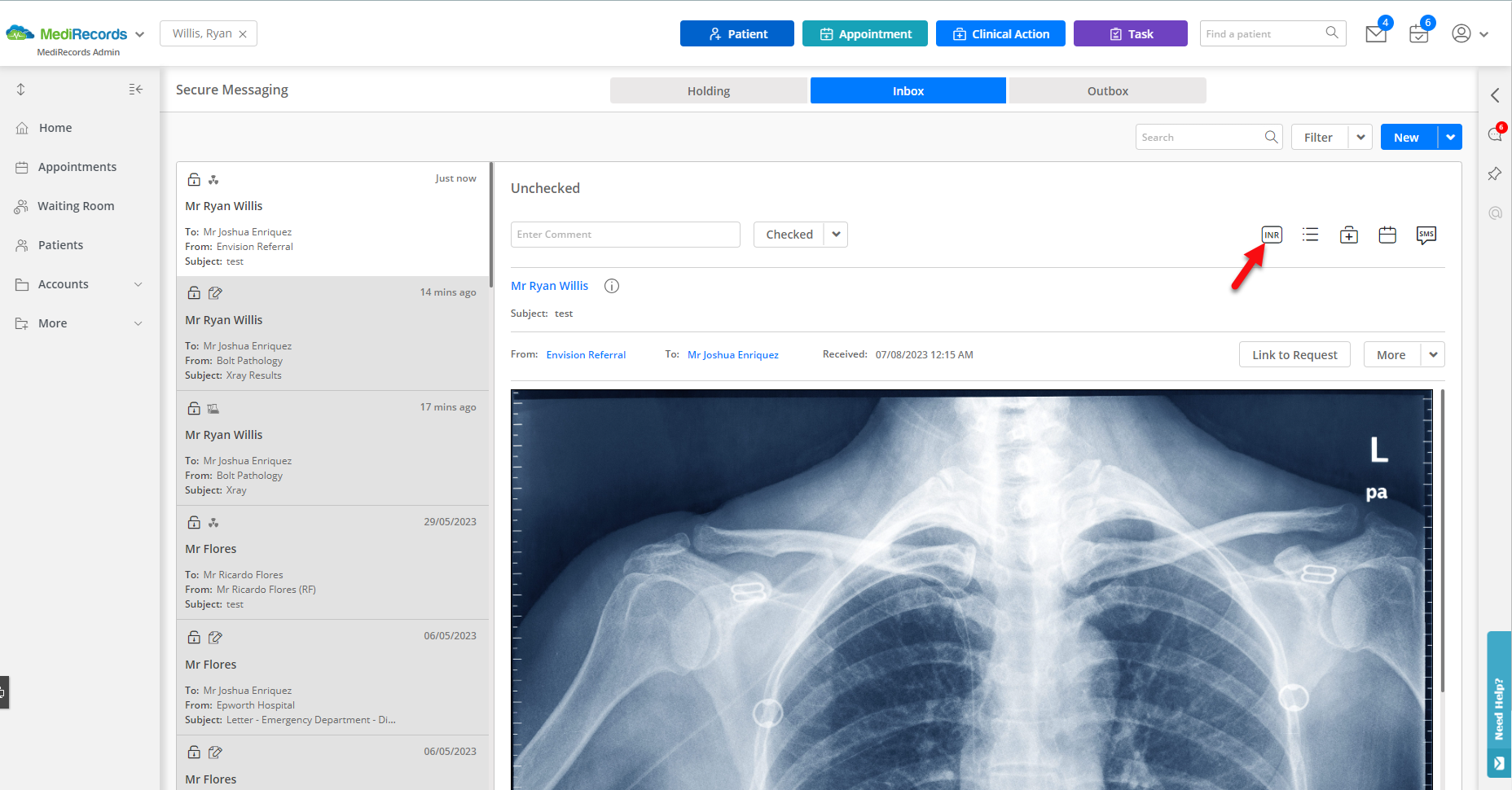Click the @ mention icon in right panel
Image resolution: width=1512 pixels, height=790 pixels.
(x=1495, y=213)
